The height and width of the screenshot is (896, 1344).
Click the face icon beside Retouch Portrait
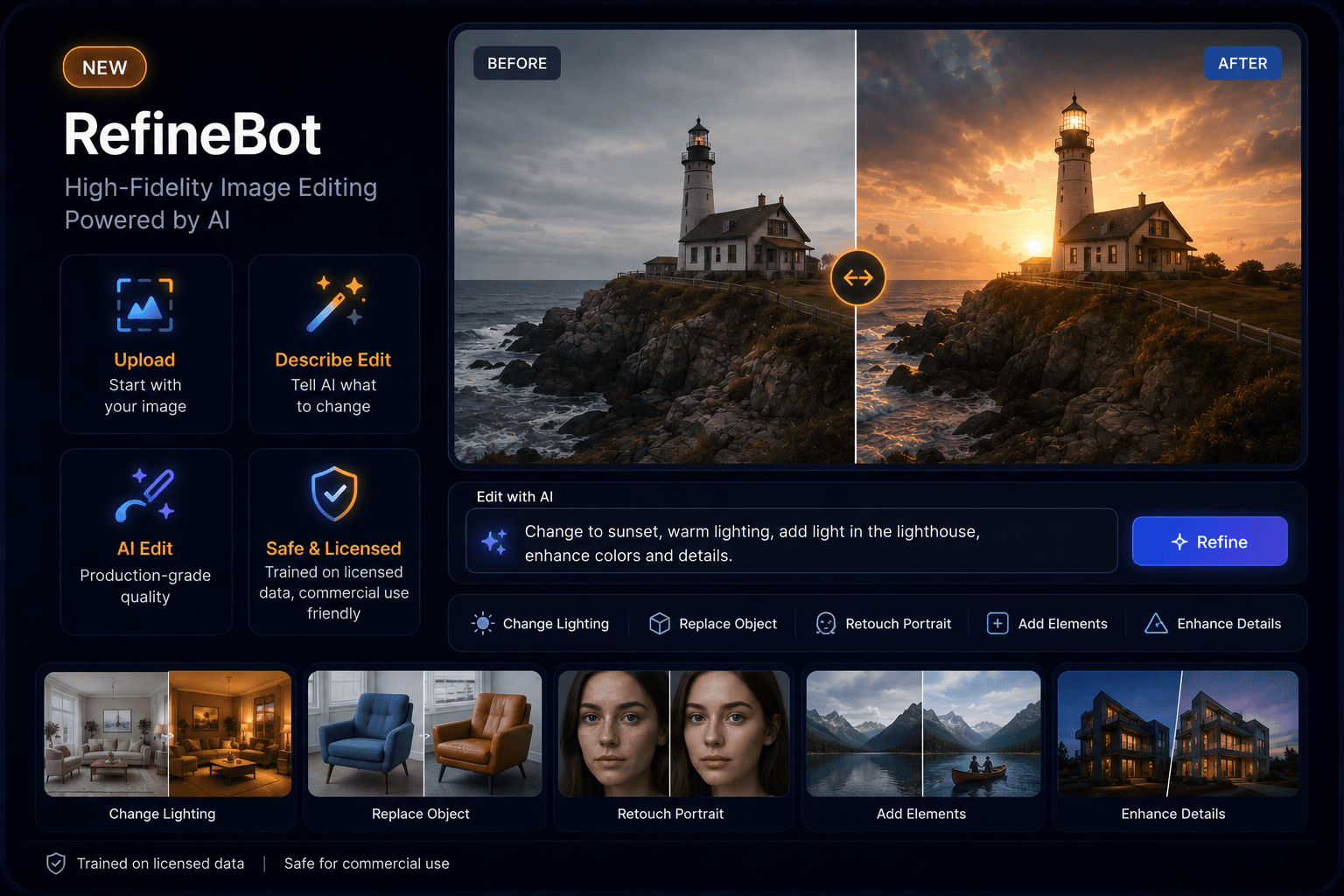pos(825,623)
